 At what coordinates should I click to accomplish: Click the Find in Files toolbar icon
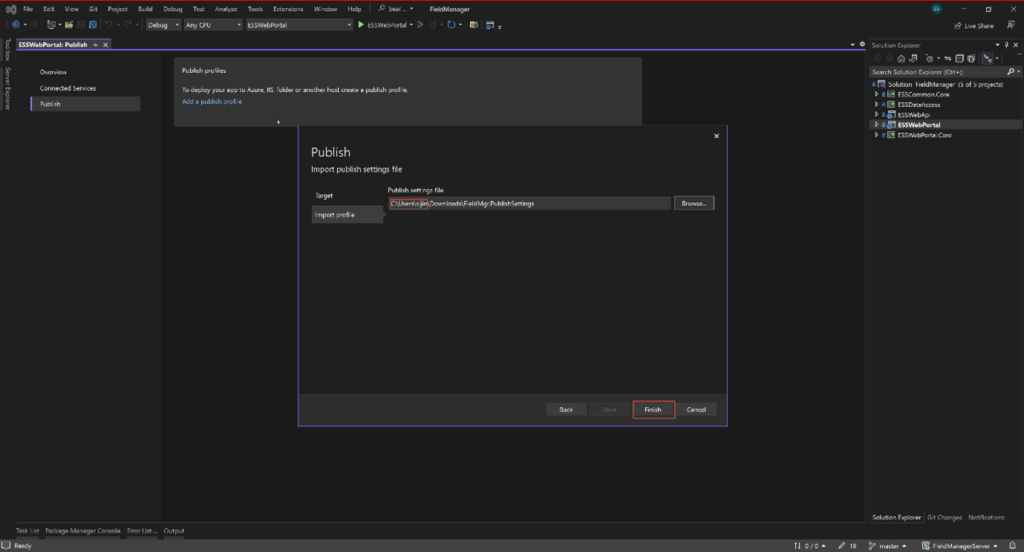click(x=473, y=25)
